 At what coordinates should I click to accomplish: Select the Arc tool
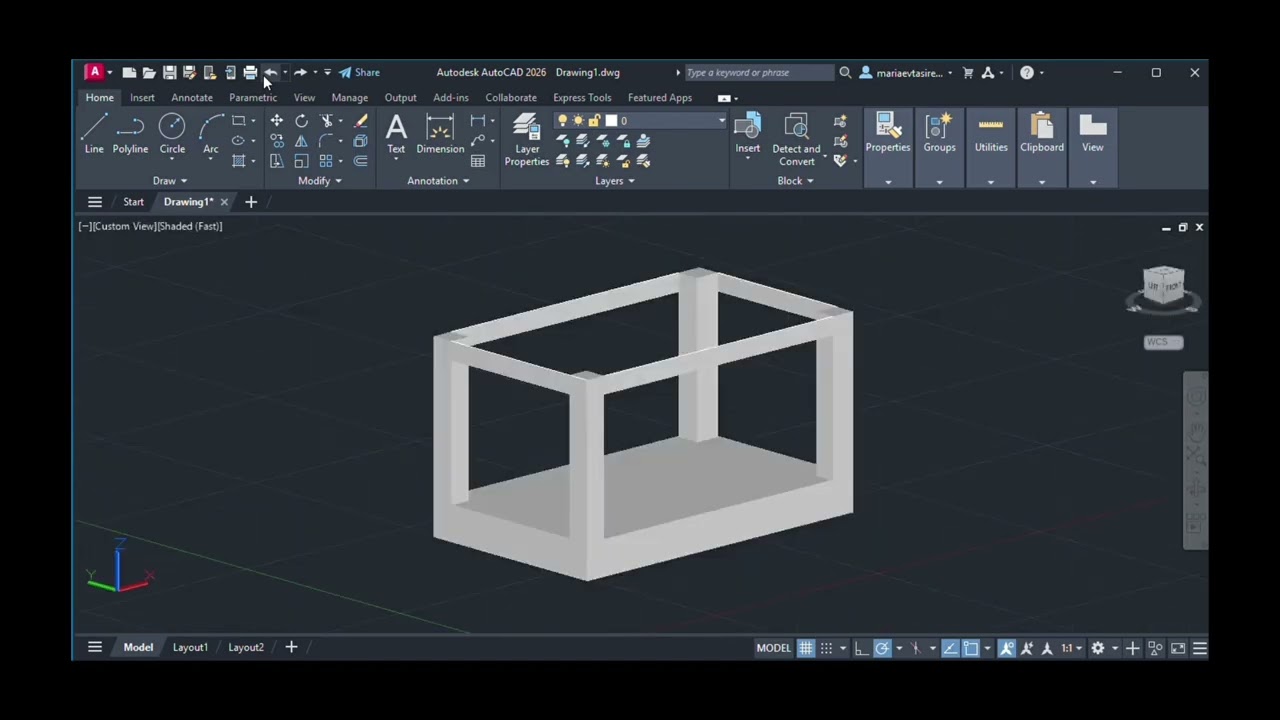click(211, 133)
